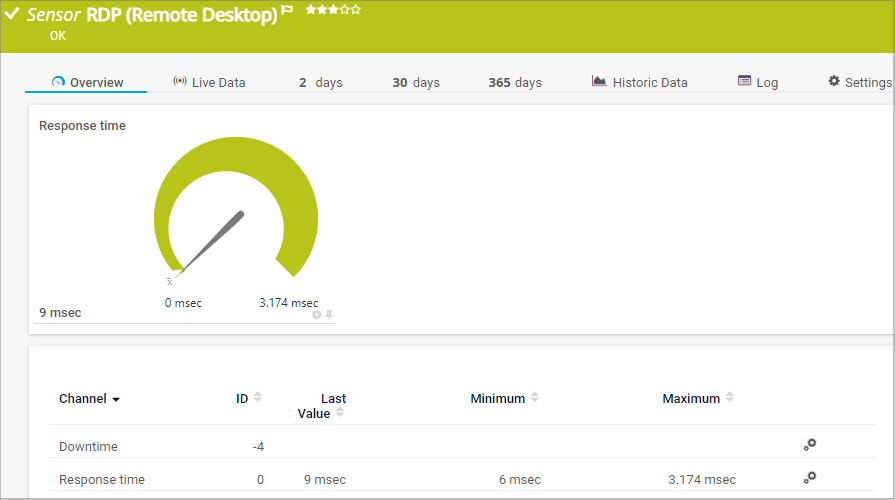Click the pin icon below the gauge

click(x=329, y=314)
